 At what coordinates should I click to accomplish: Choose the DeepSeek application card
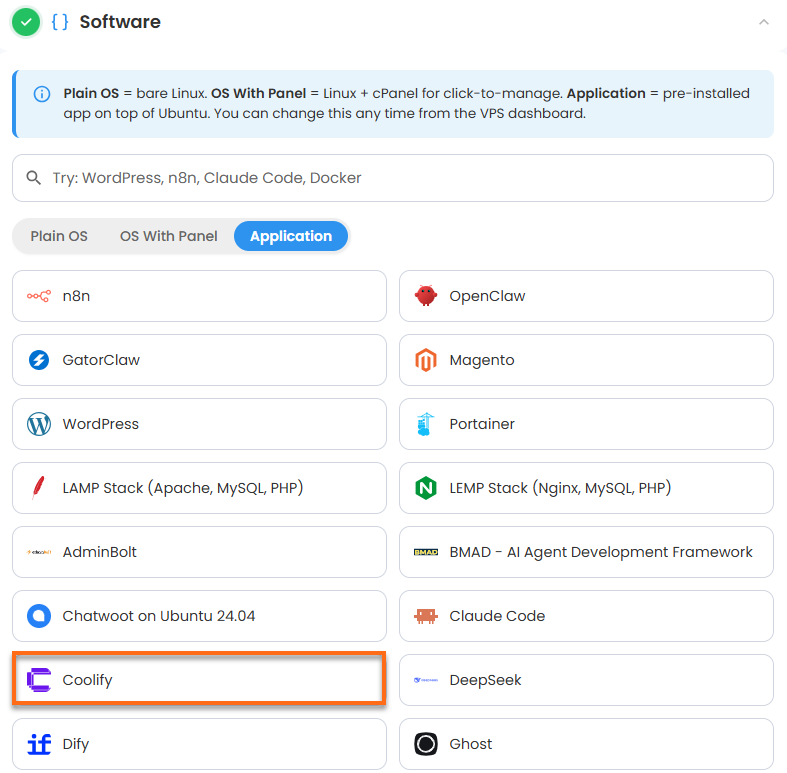586,680
